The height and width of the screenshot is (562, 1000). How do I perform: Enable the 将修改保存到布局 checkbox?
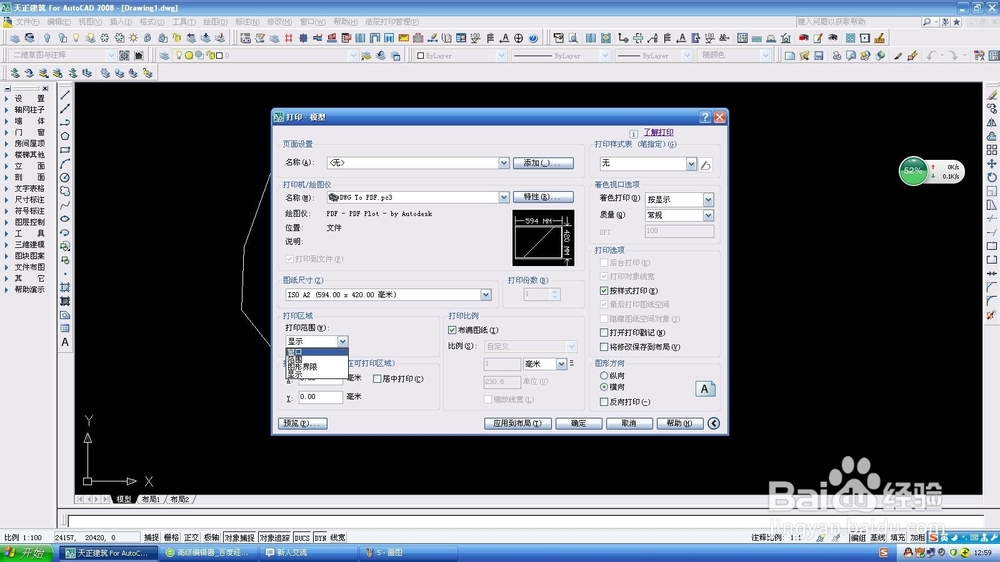604,347
